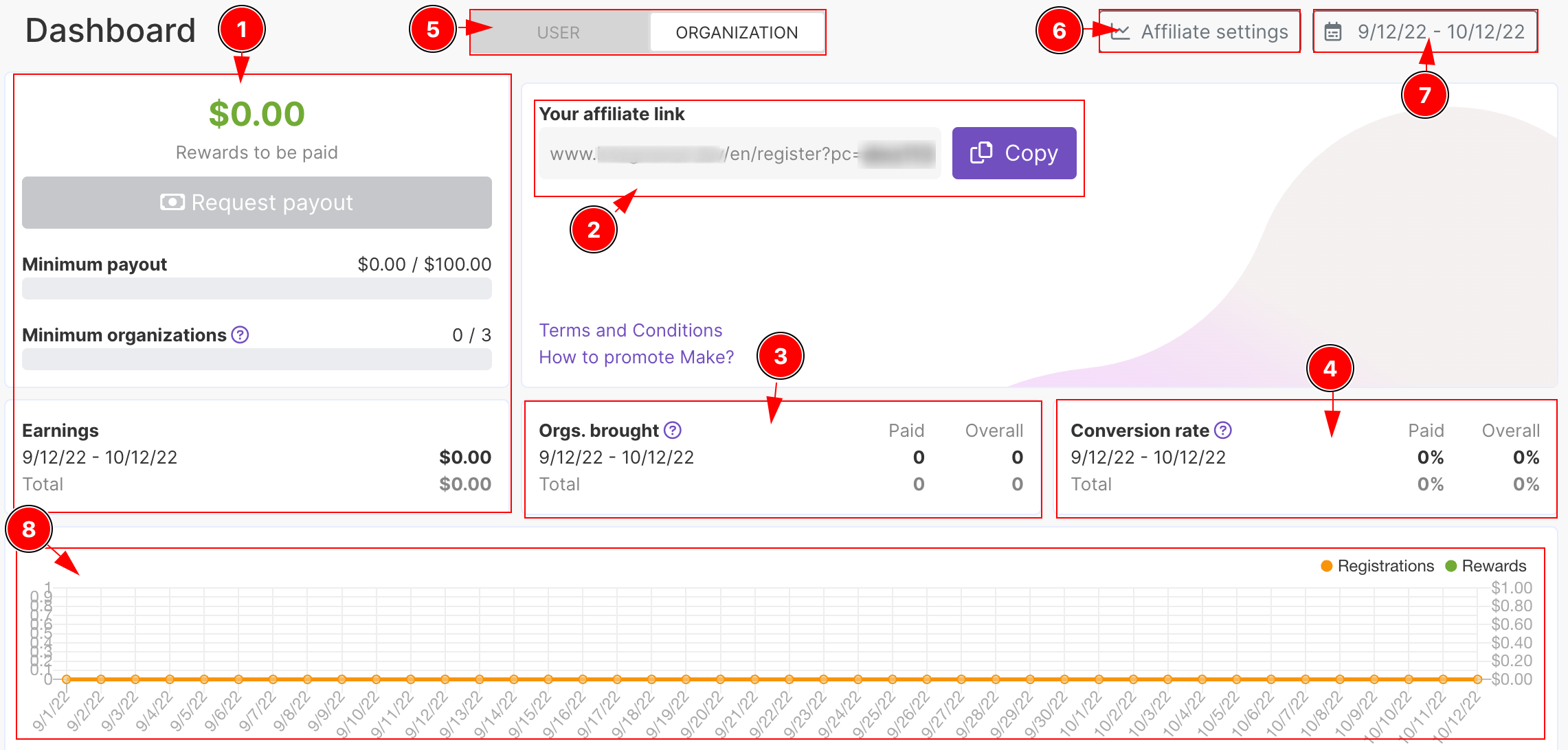Click the chart icon beside Affiliate settings
Screen dimensions: 1568x750
pyautogui.click(x=1120, y=32)
